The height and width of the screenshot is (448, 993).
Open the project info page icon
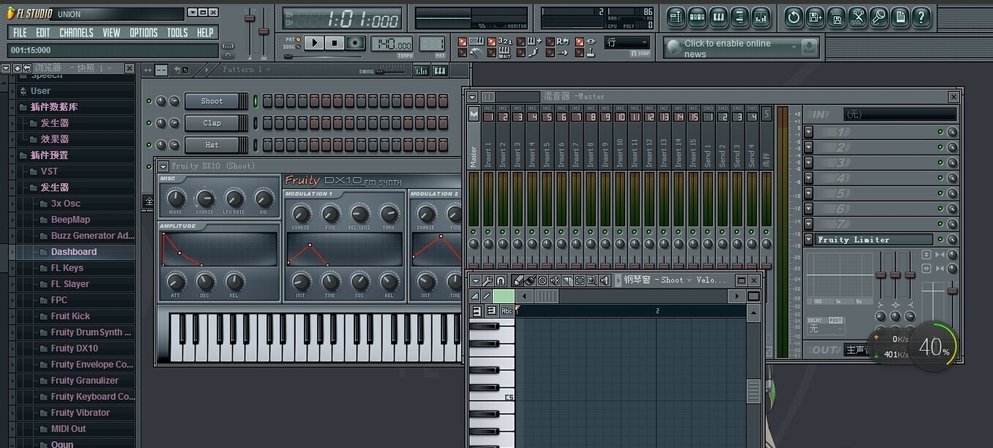click(900, 17)
